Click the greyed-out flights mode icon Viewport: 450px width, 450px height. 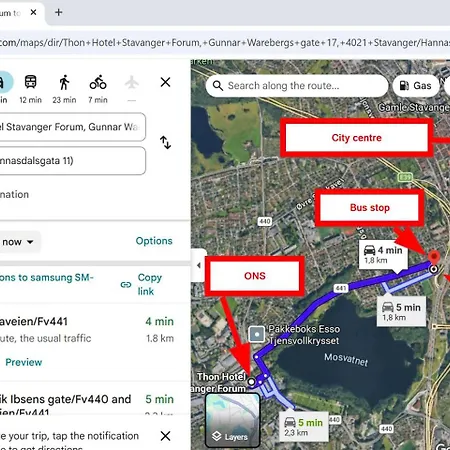click(132, 82)
